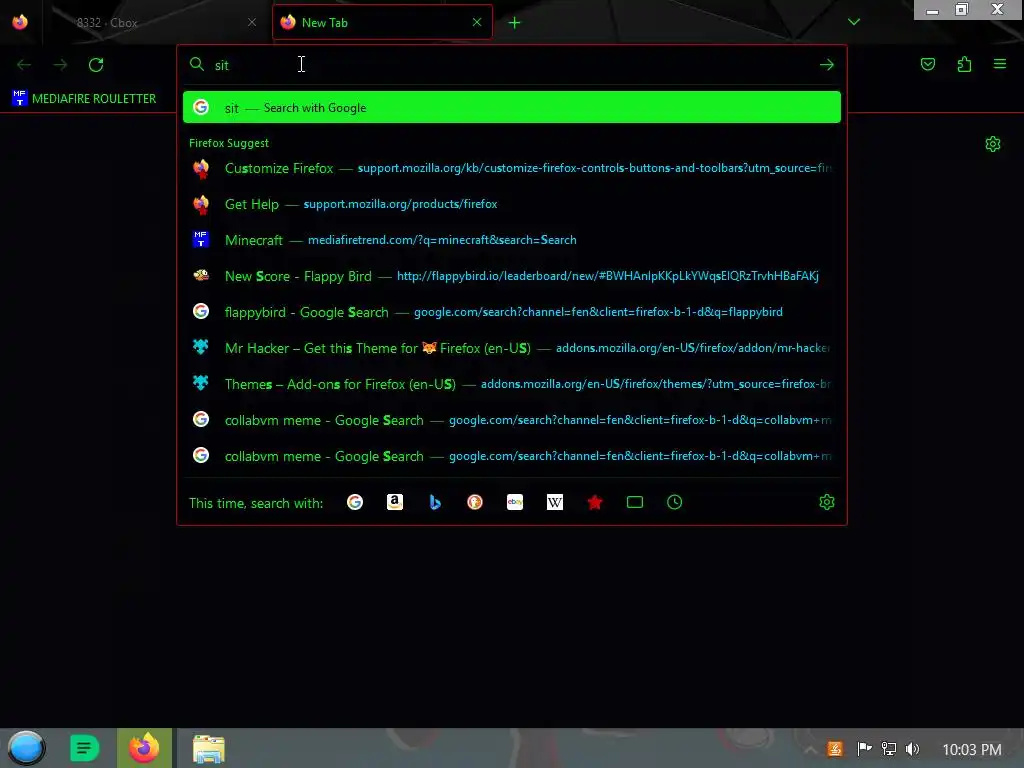Click the network tray icon
Image resolution: width=1024 pixels, height=768 pixels.
(x=888, y=749)
